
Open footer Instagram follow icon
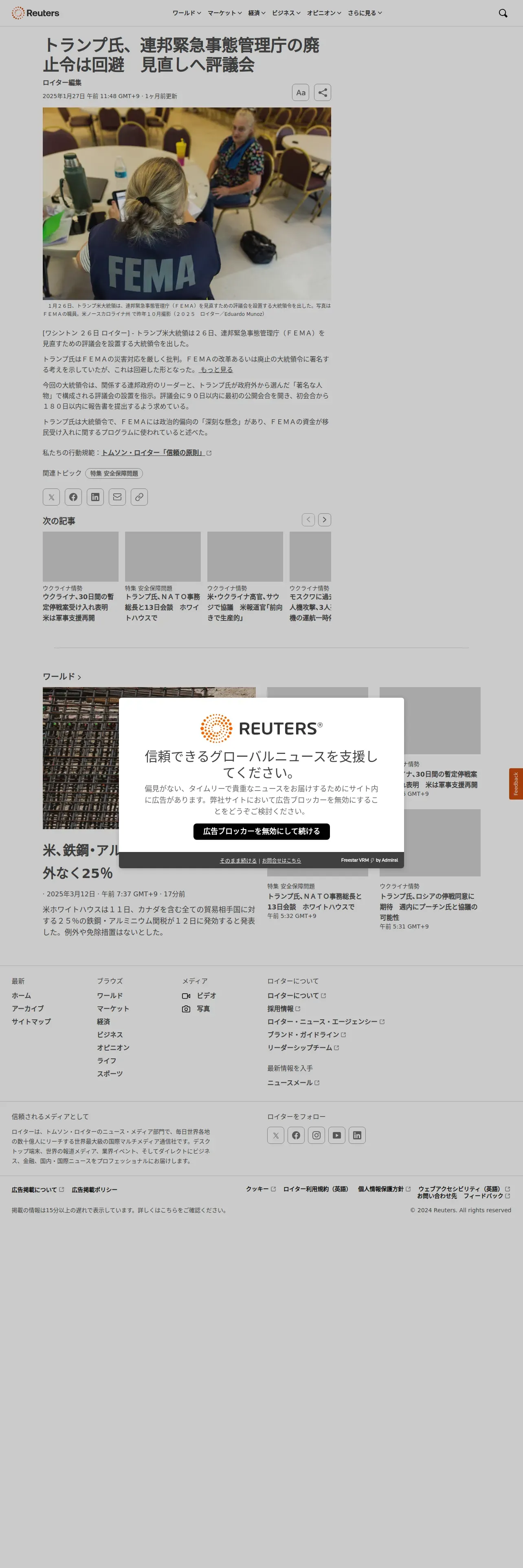(x=316, y=1135)
